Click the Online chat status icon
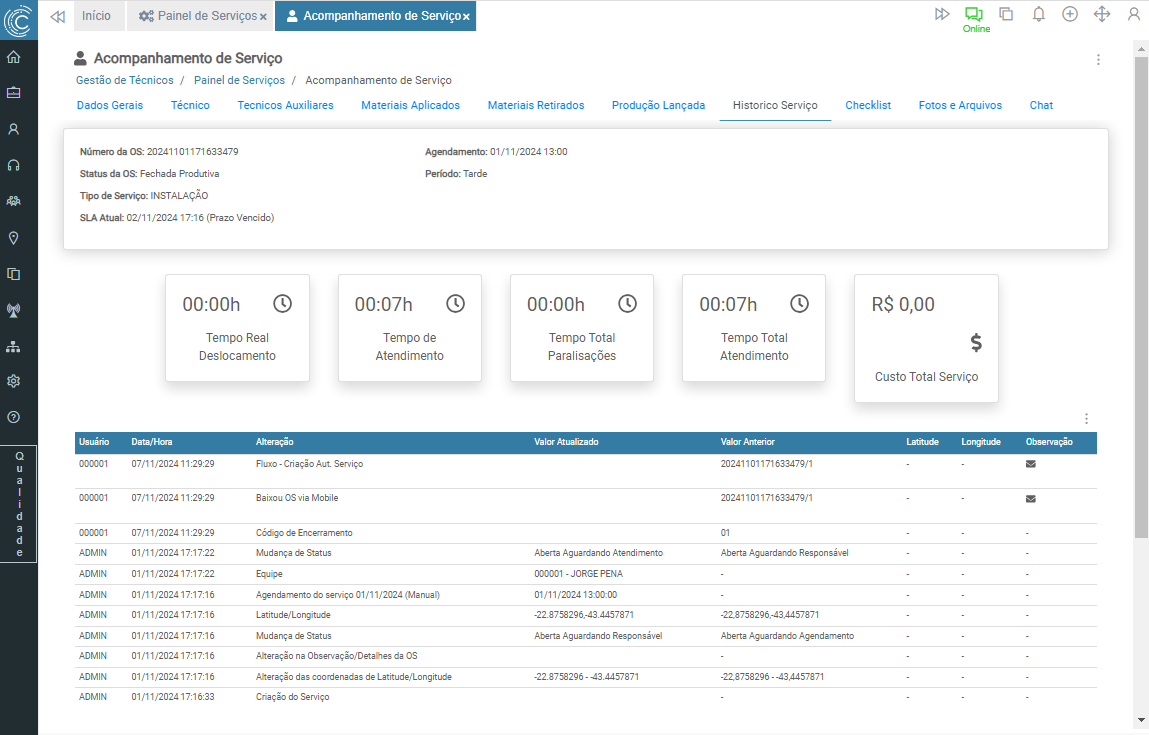1149x735 pixels. 974,14
